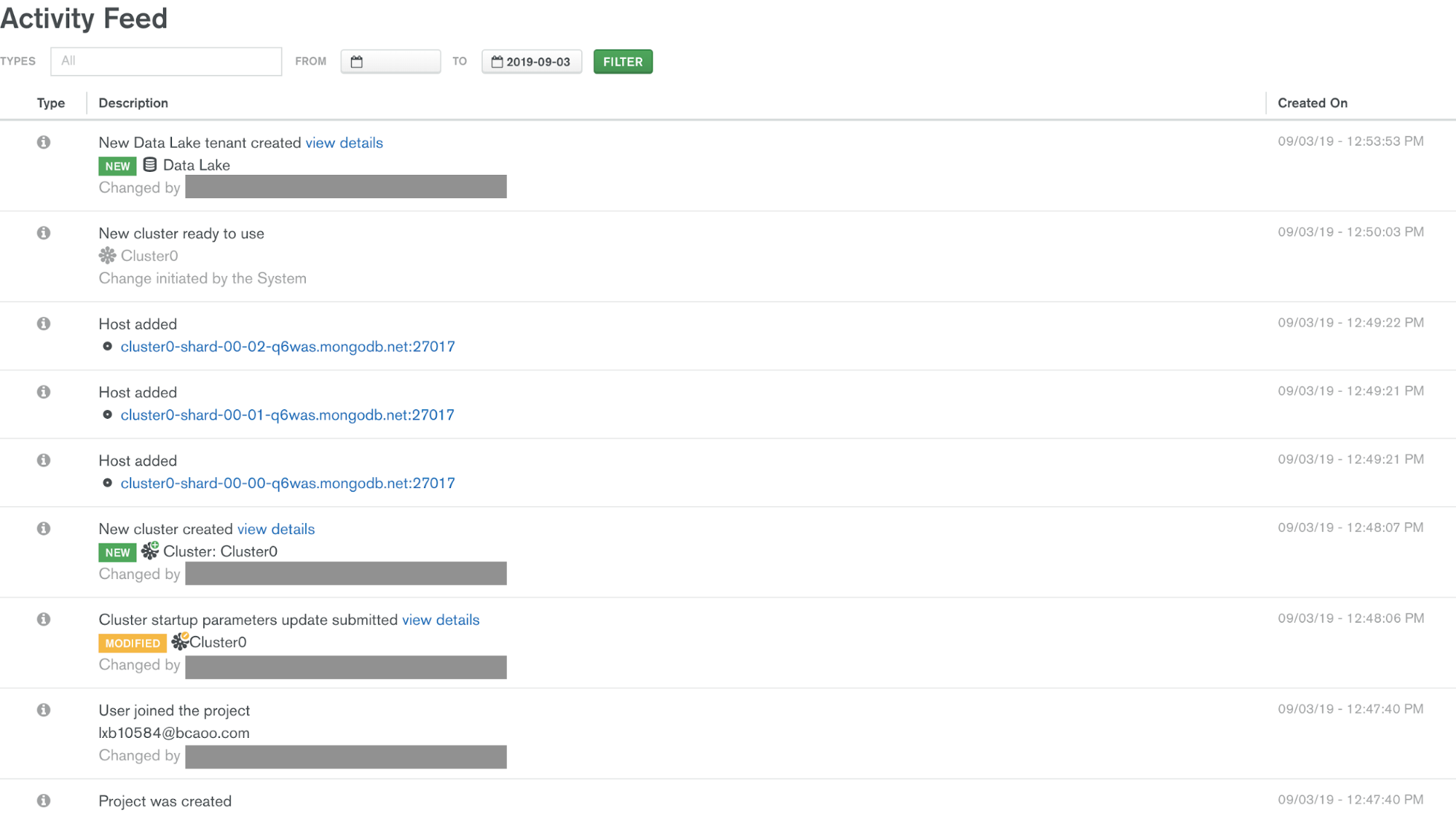
Task: Click timestamp 09/03/19 - 12:48:06 PM
Action: [x=1350, y=618]
